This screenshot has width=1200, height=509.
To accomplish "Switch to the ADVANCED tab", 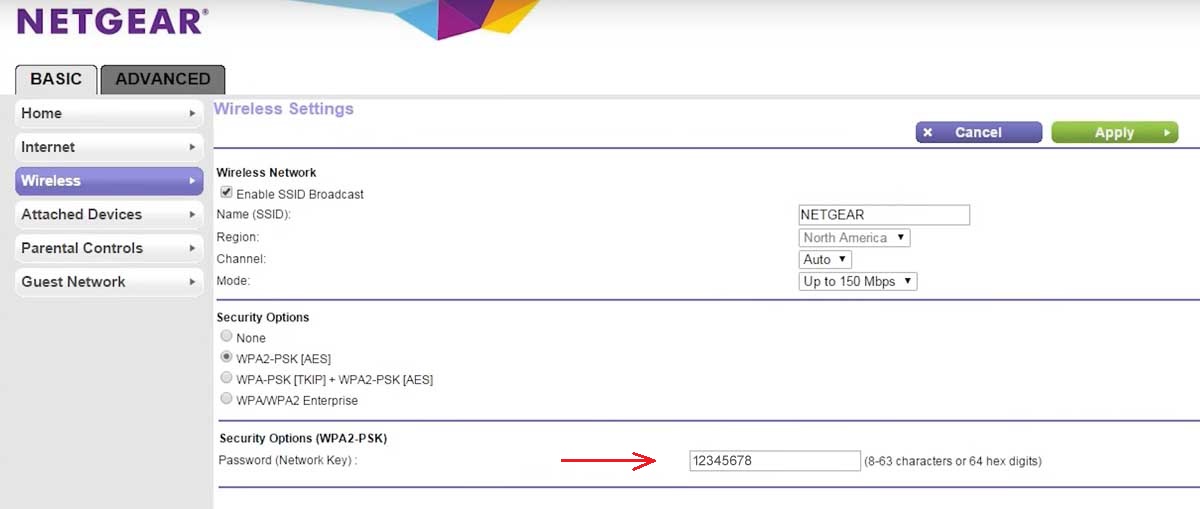I will (x=163, y=79).
